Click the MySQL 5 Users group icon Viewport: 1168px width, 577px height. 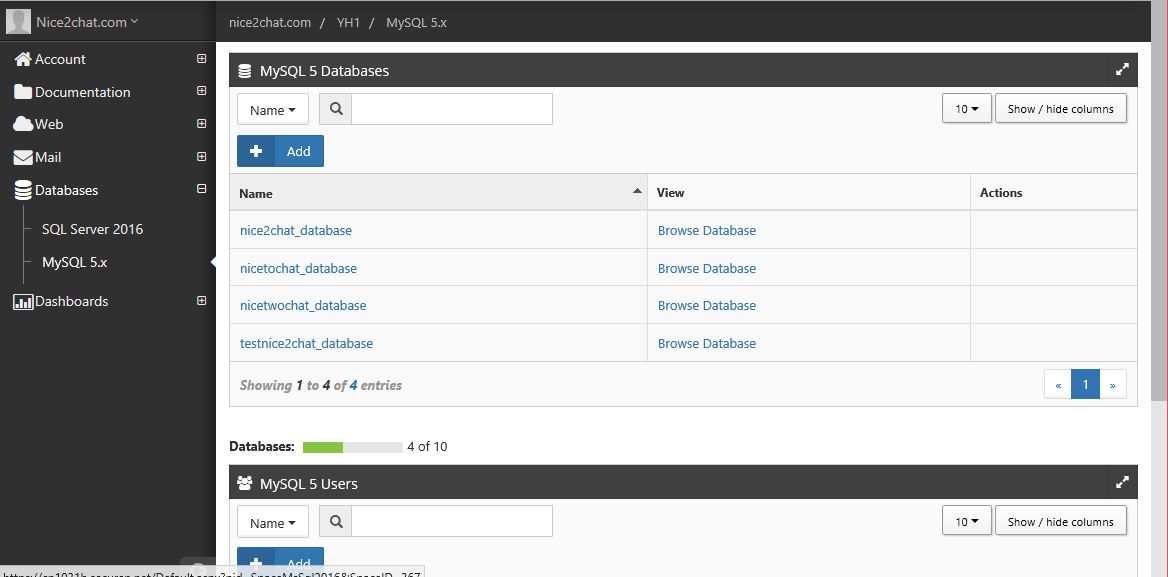point(244,484)
